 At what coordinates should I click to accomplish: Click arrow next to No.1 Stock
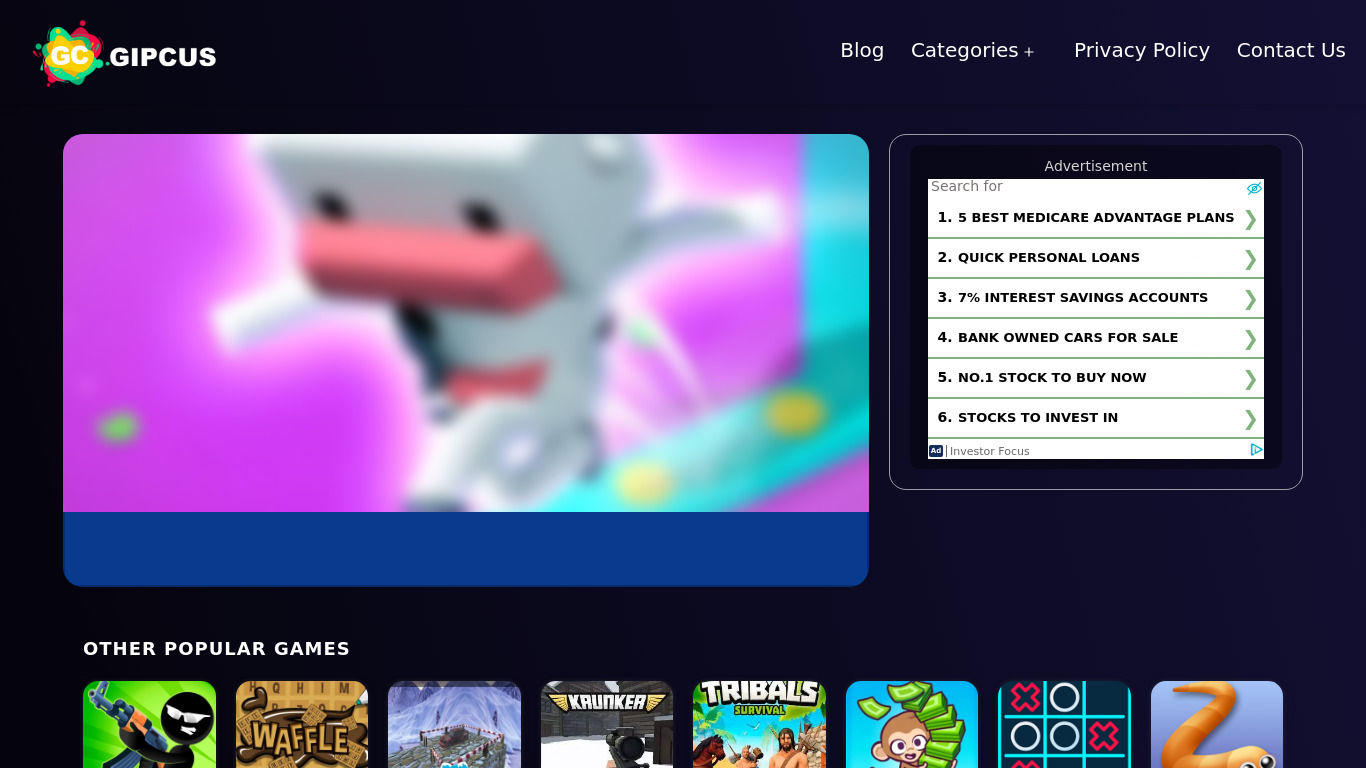click(1250, 379)
